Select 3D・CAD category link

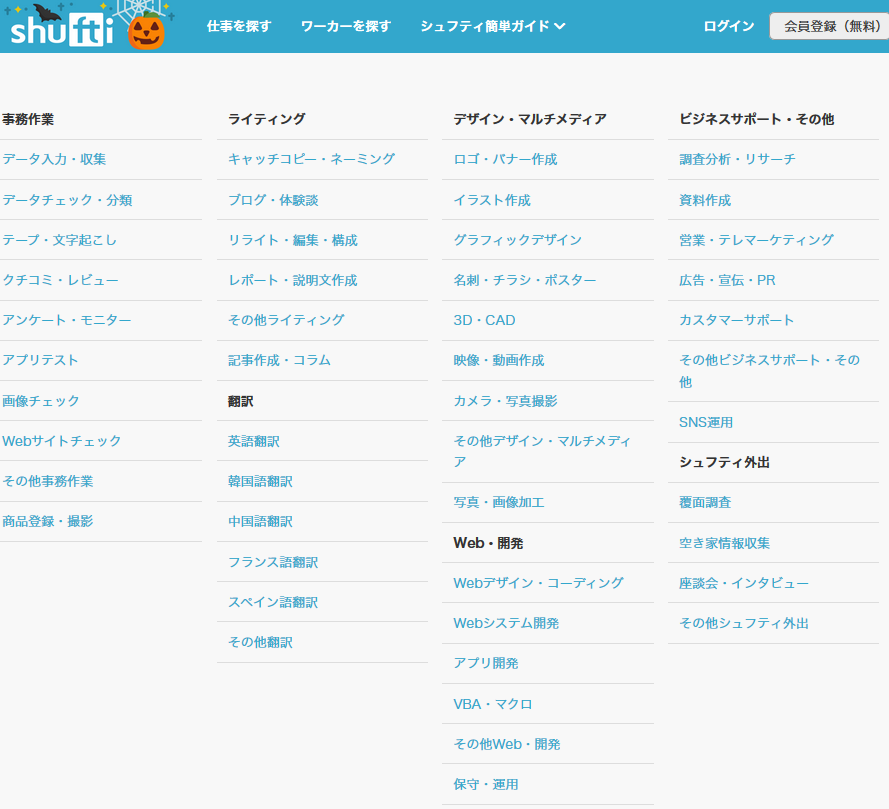[x=484, y=320]
